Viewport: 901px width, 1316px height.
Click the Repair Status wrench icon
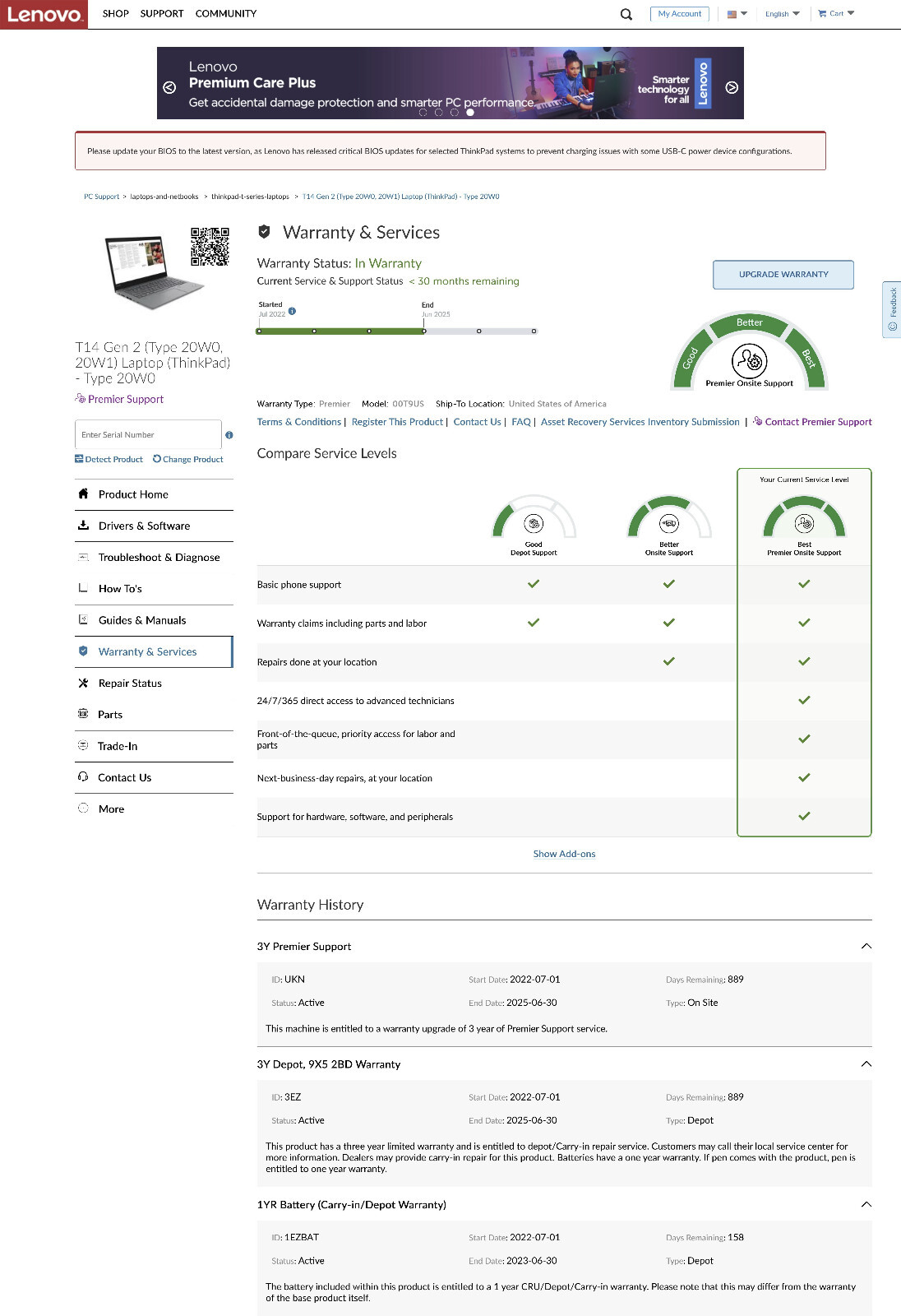coord(83,683)
